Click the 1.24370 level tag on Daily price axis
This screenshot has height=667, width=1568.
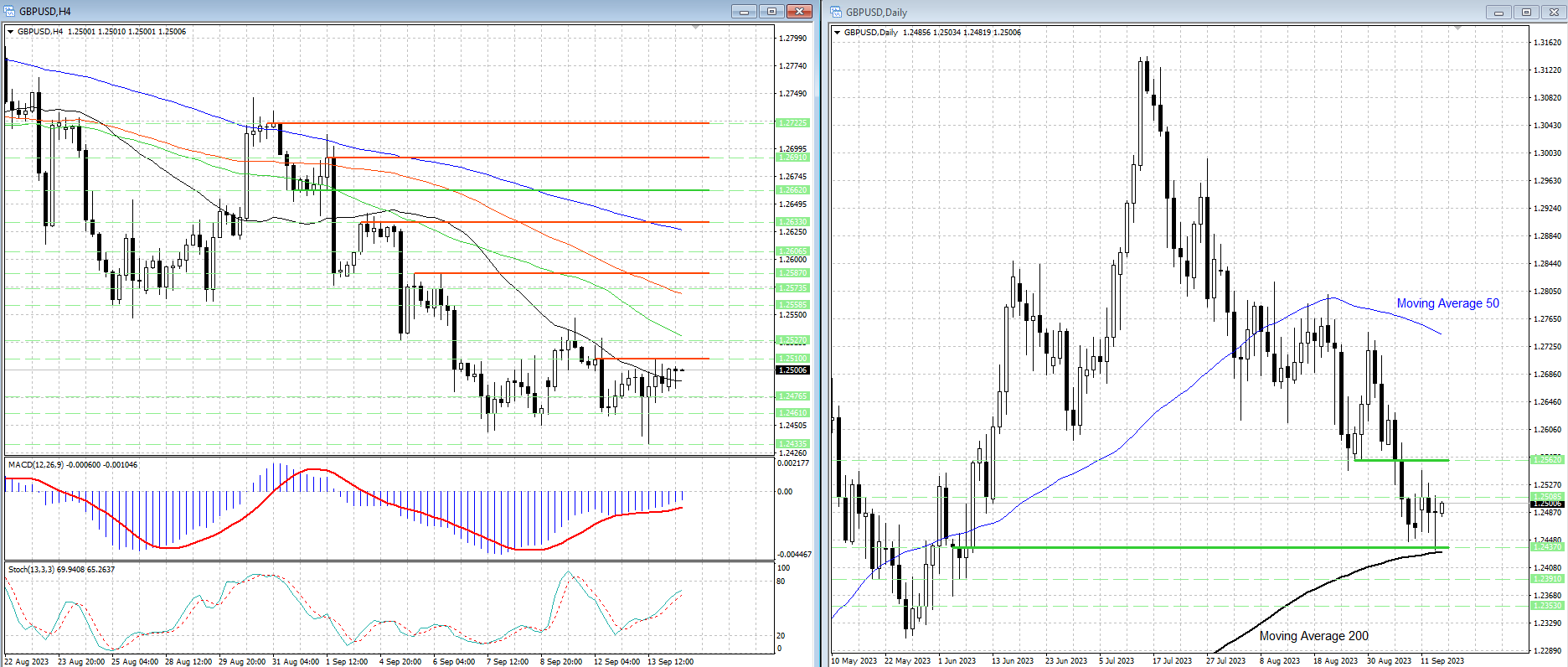(x=1547, y=546)
